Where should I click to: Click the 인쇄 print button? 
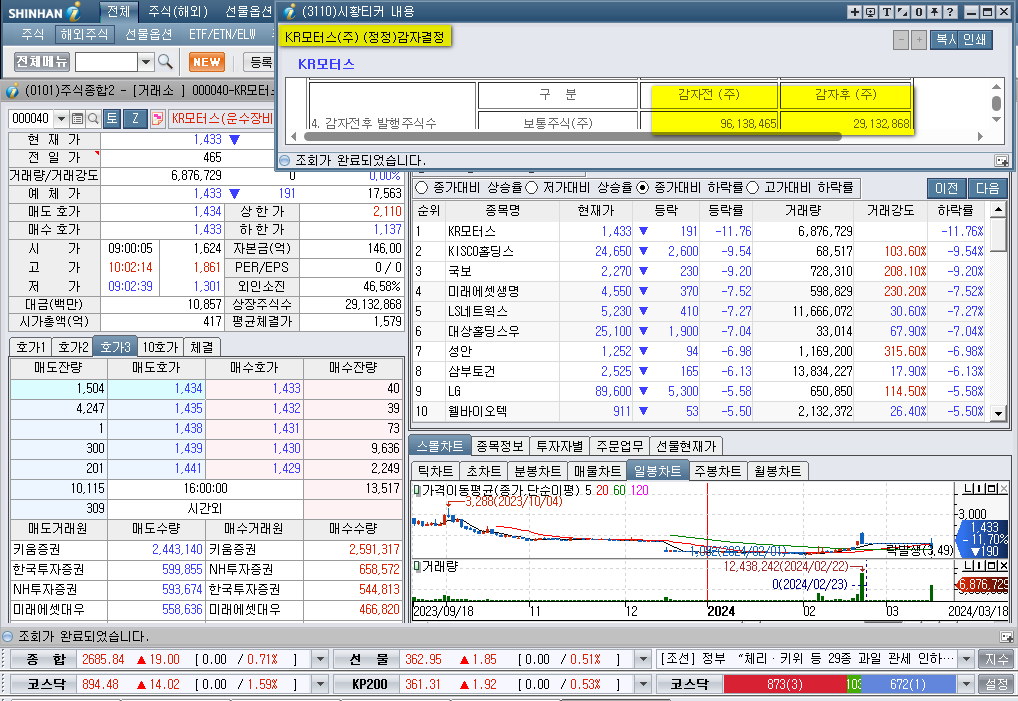(975, 40)
